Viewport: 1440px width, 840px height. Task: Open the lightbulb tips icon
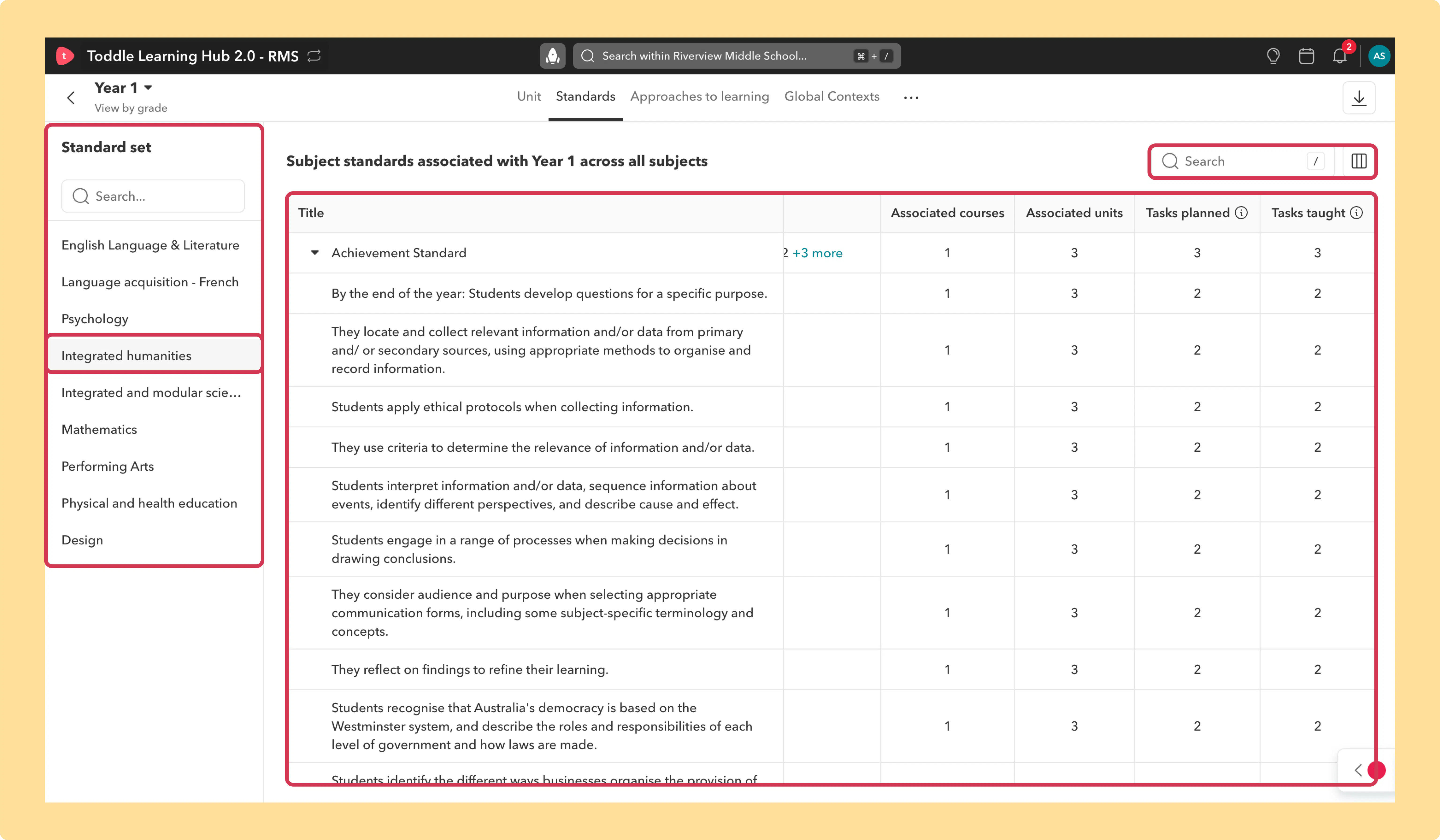(x=1273, y=56)
